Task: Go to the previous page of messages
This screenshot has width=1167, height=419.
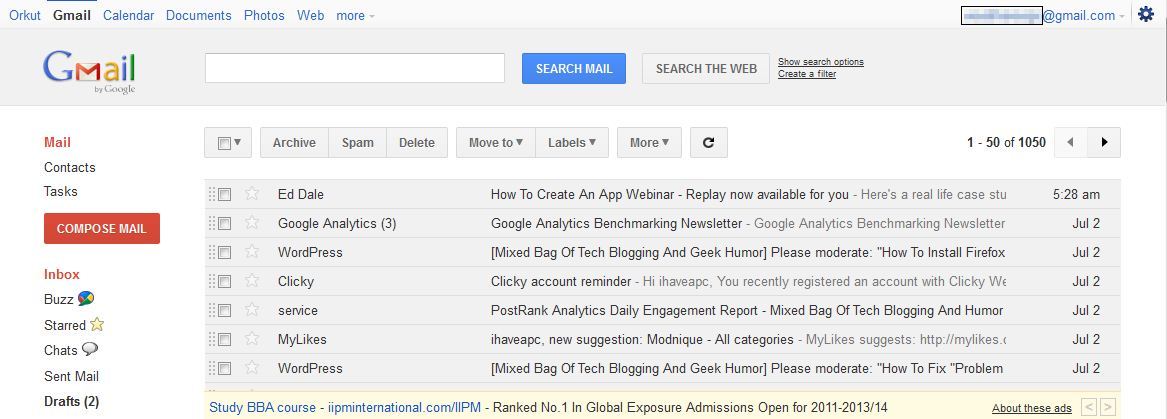Action: click(1070, 143)
